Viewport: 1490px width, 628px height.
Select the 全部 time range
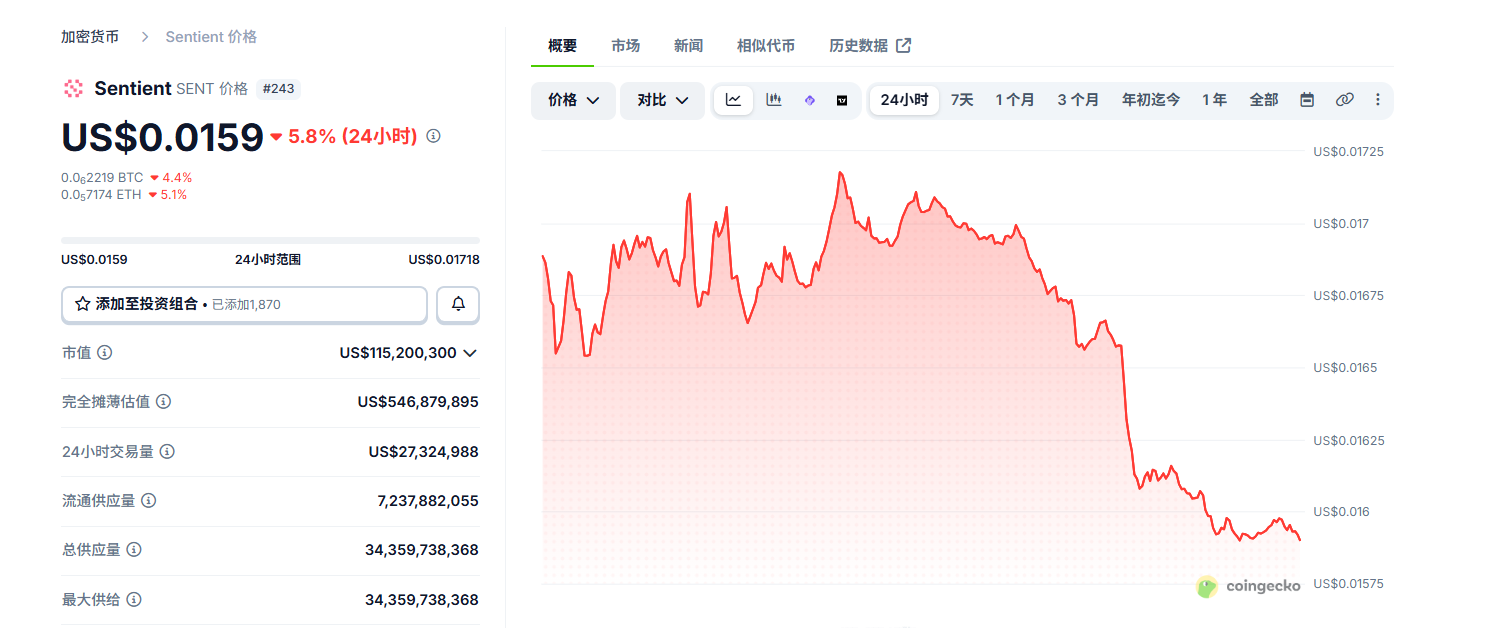coord(1264,100)
